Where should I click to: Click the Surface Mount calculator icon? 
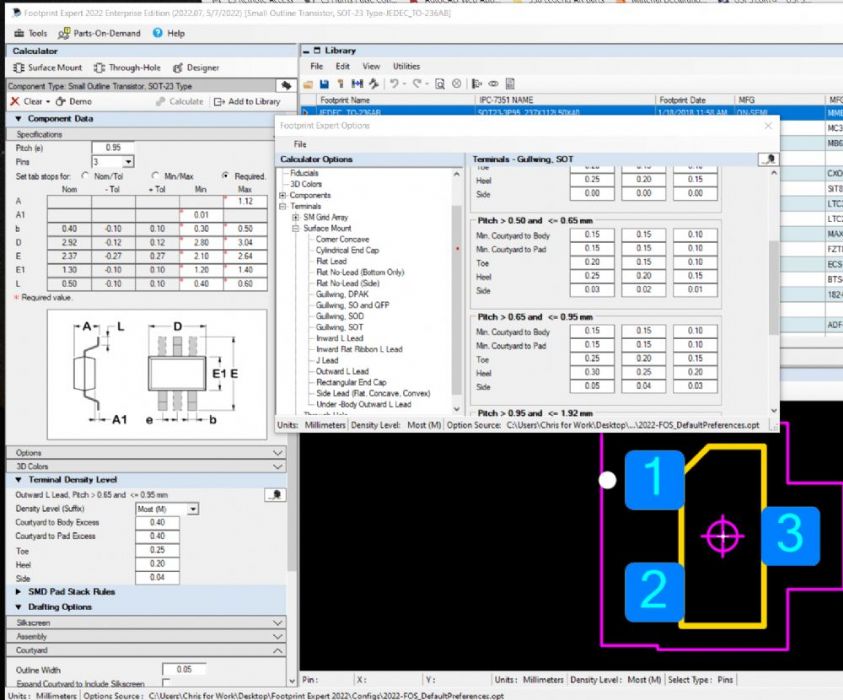(x=19, y=68)
